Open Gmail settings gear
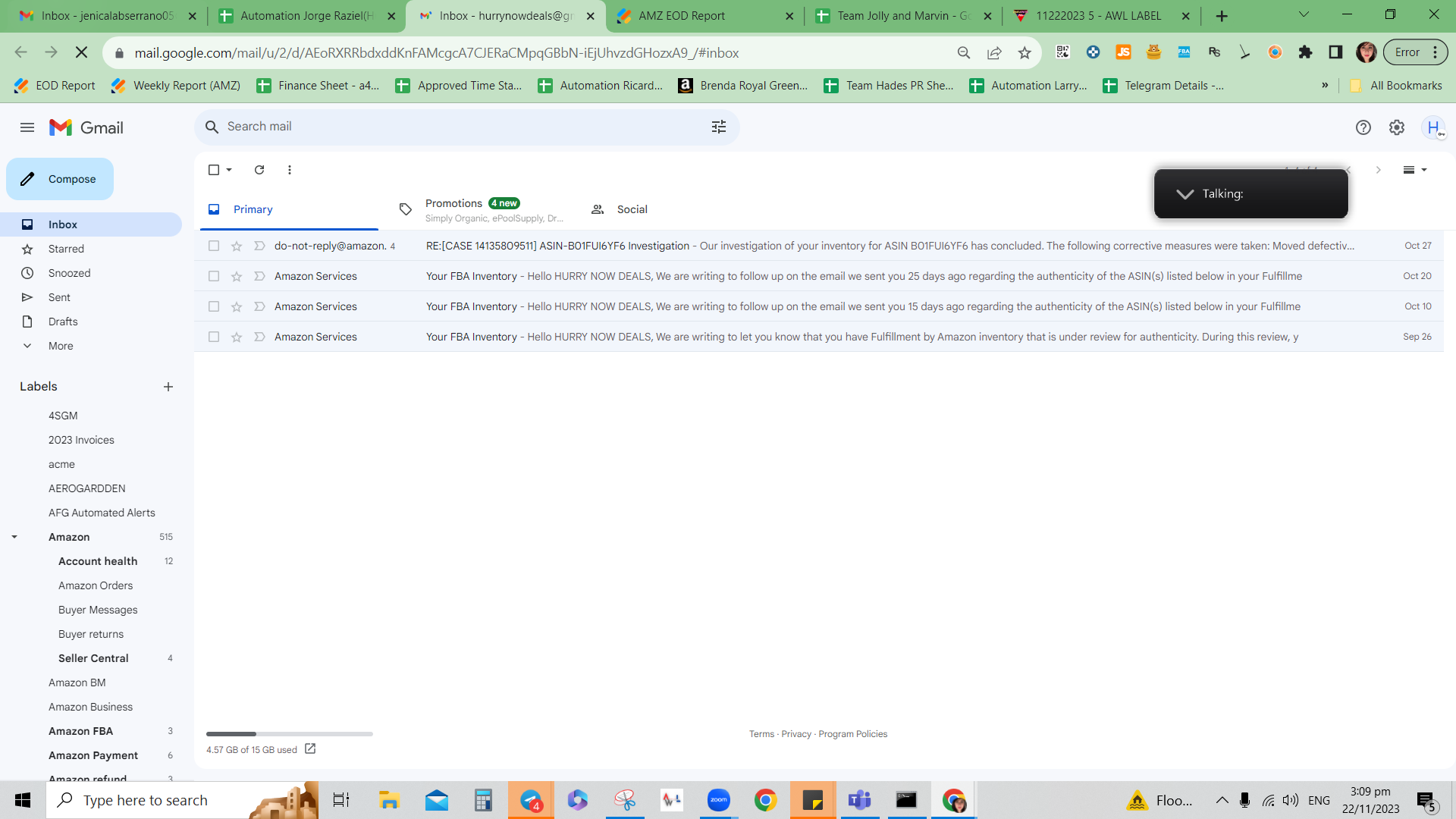 1397,127
